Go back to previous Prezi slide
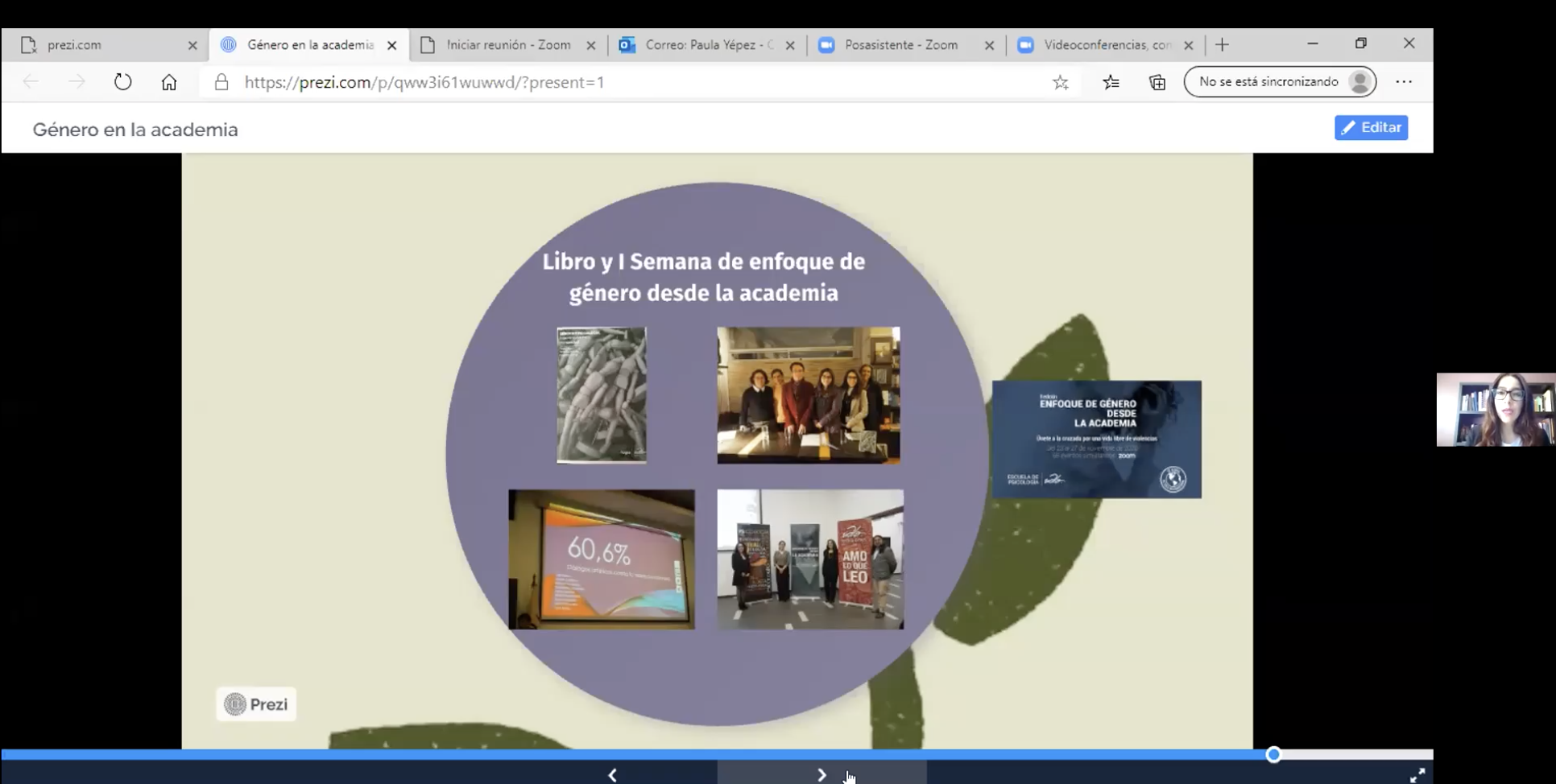1556x784 pixels. click(613, 775)
